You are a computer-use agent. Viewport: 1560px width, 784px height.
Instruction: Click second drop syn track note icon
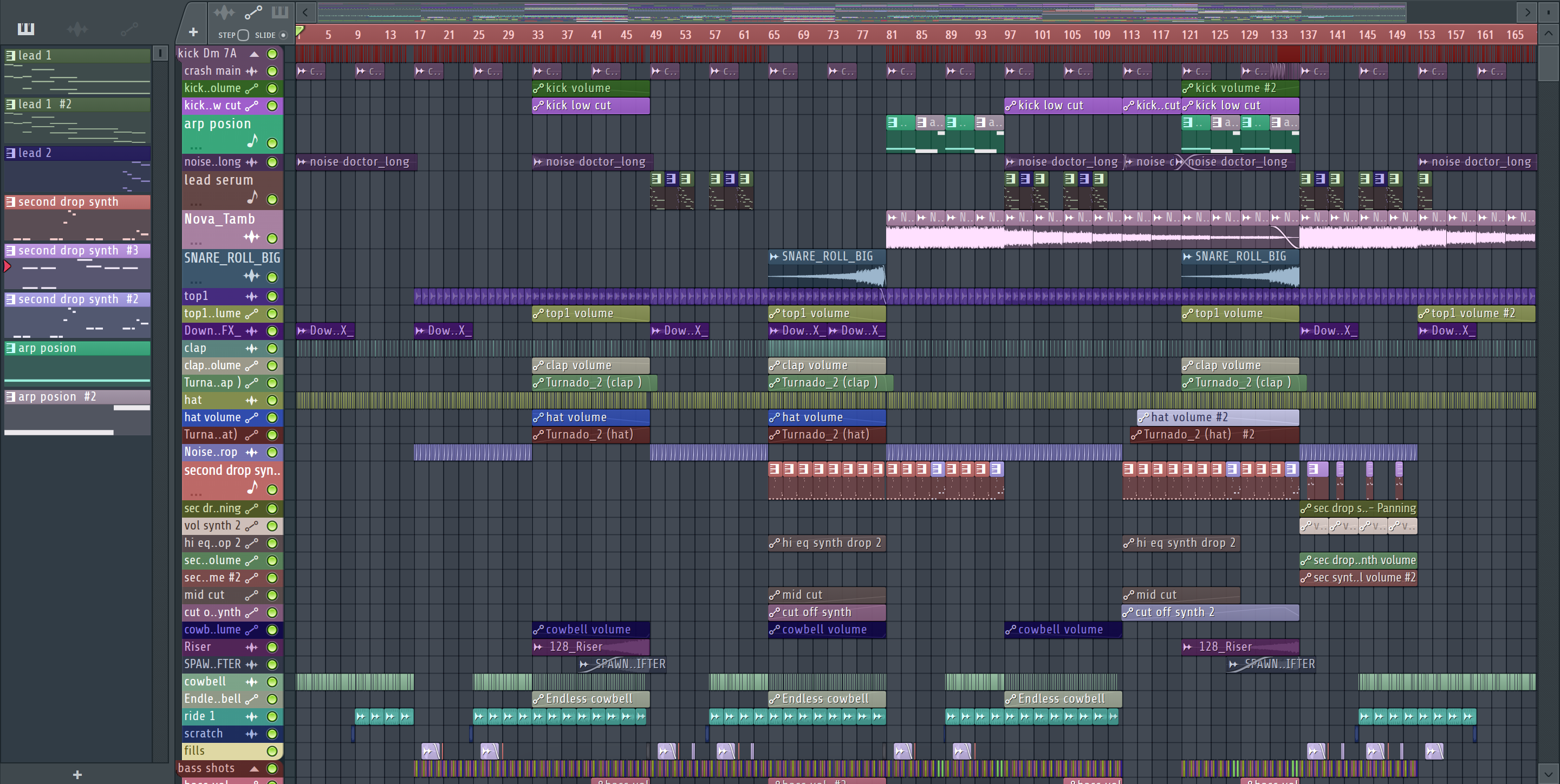pos(252,487)
